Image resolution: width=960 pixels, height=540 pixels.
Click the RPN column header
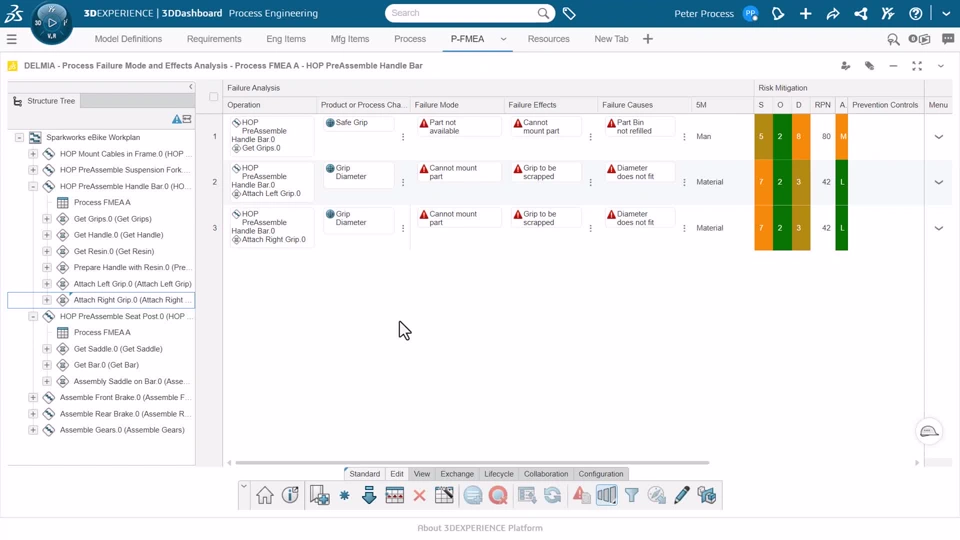point(822,105)
